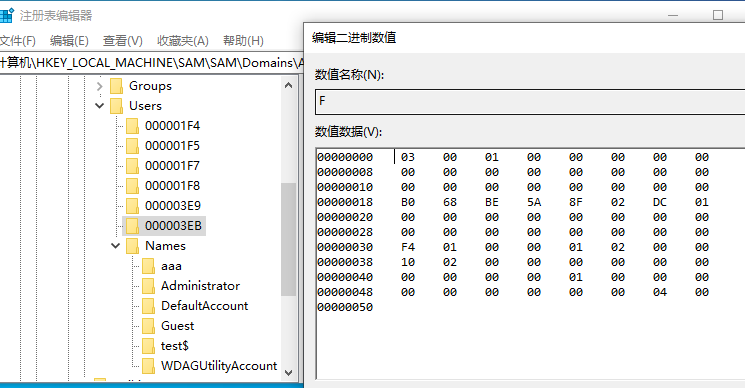This screenshot has width=745, height=388.
Task: Click folder icon of 000001F8 key
Action: (133, 186)
